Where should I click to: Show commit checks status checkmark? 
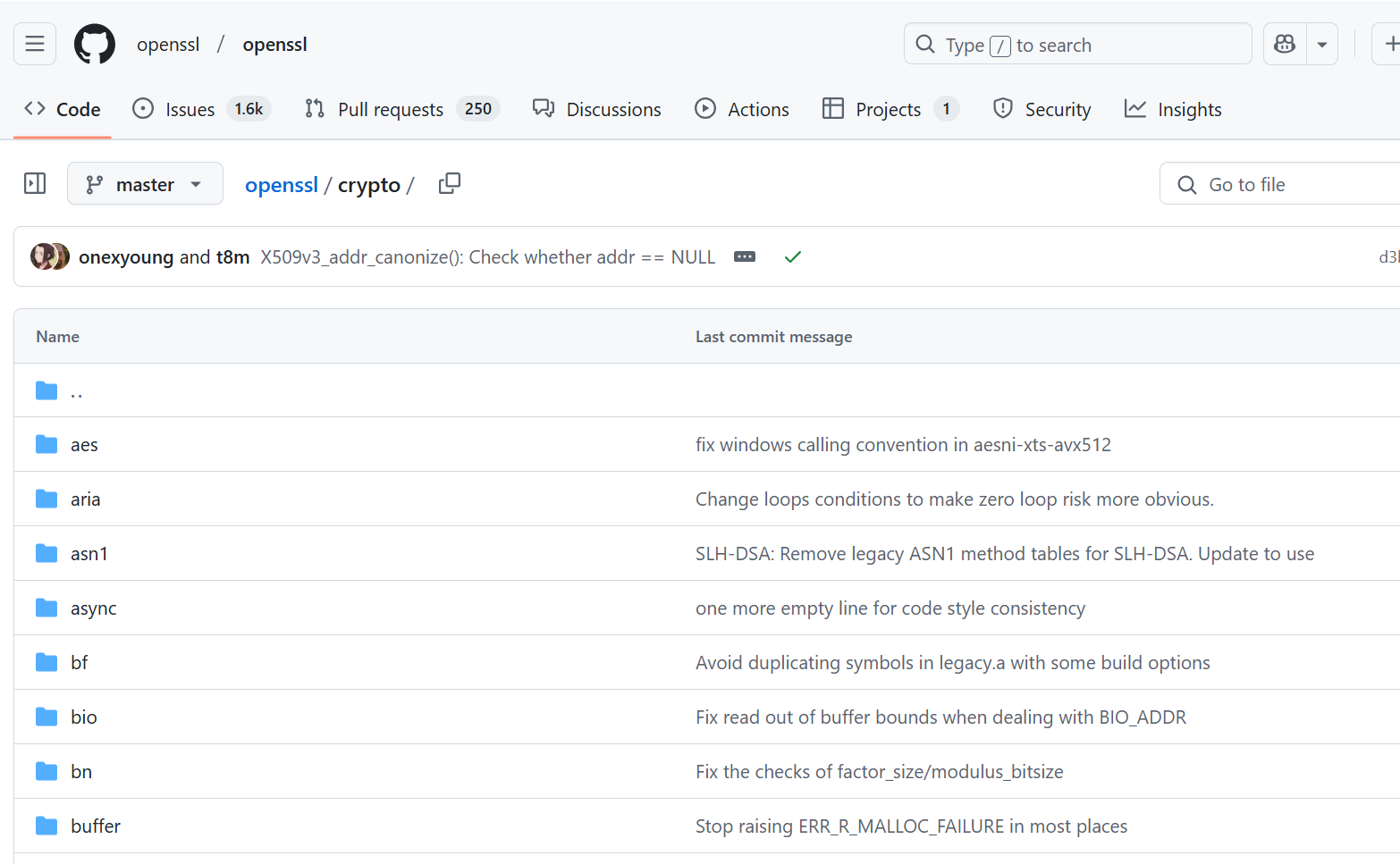point(792,256)
